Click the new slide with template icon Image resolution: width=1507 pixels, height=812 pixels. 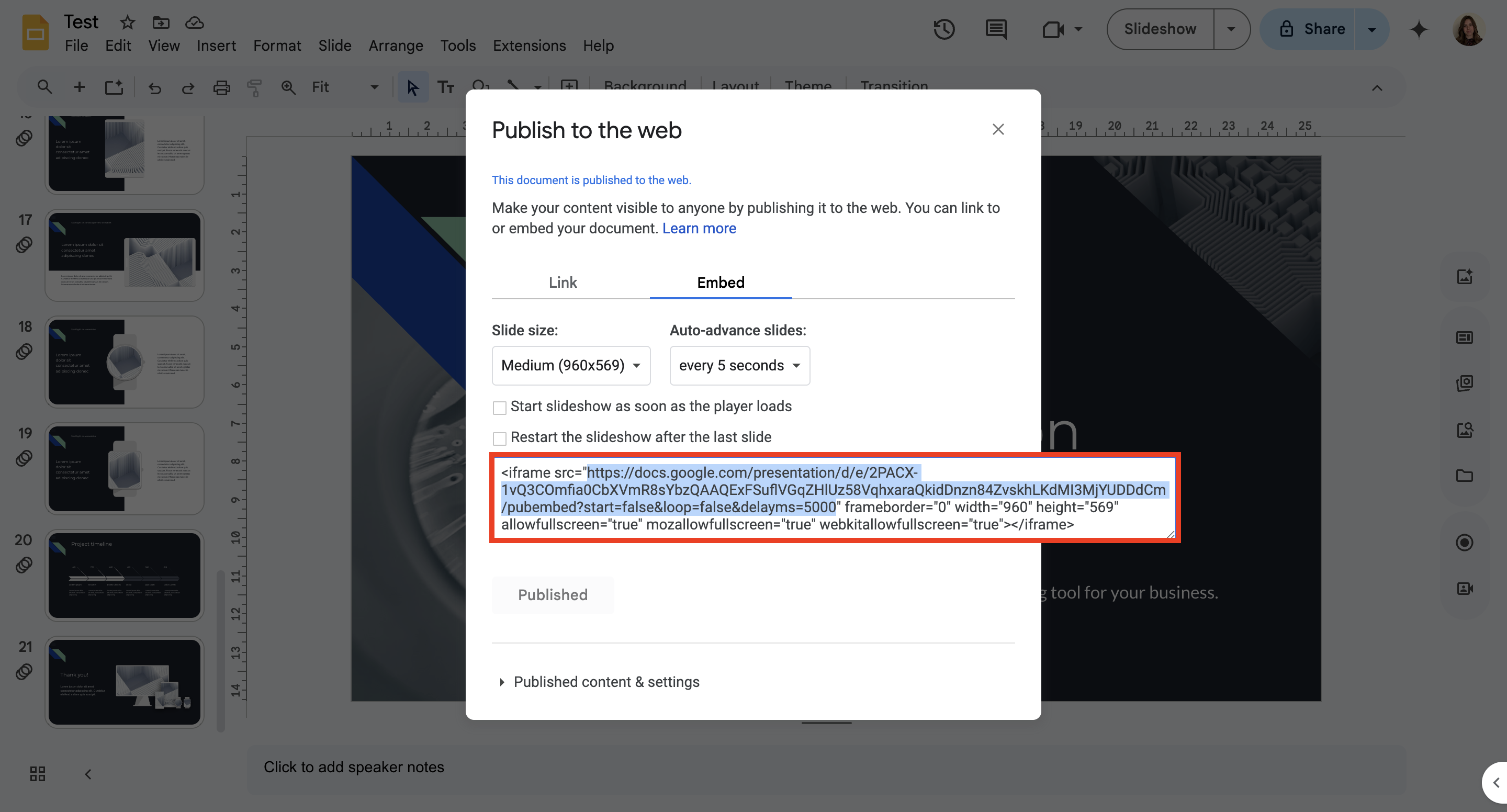114,87
